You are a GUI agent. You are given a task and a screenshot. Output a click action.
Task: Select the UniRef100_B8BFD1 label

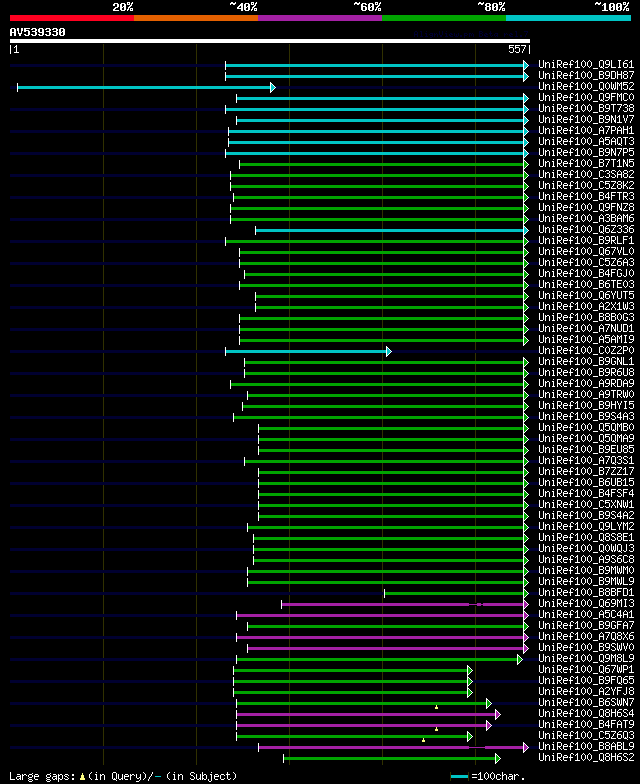pyautogui.click(x=586, y=592)
